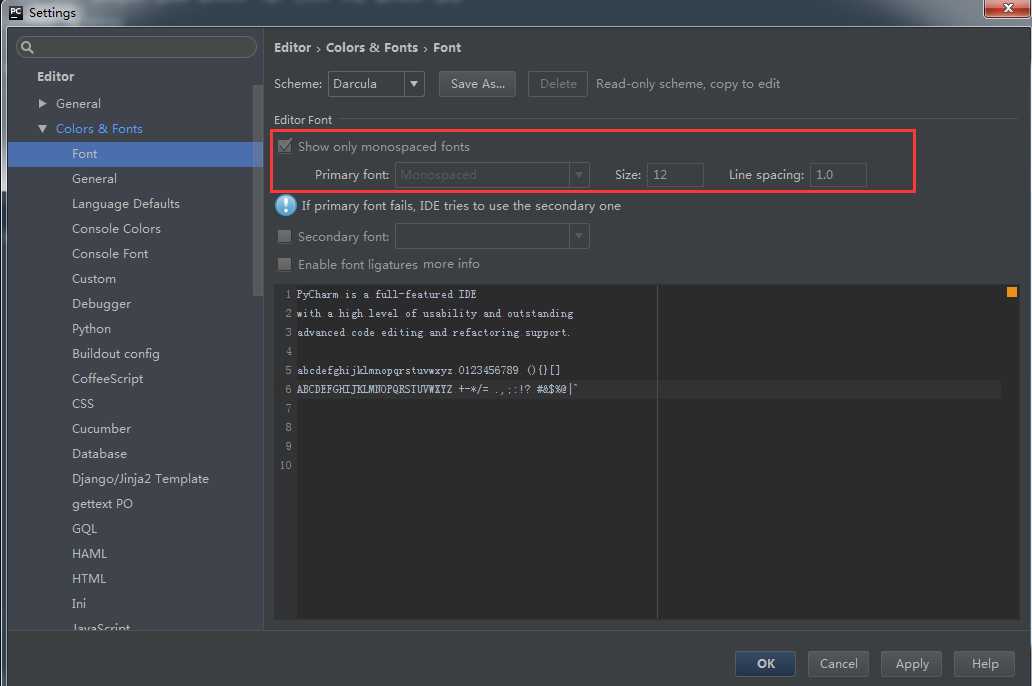The width and height of the screenshot is (1032, 686).
Task: Enable the Secondary font checkbox
Action: (x=284, y=236)
